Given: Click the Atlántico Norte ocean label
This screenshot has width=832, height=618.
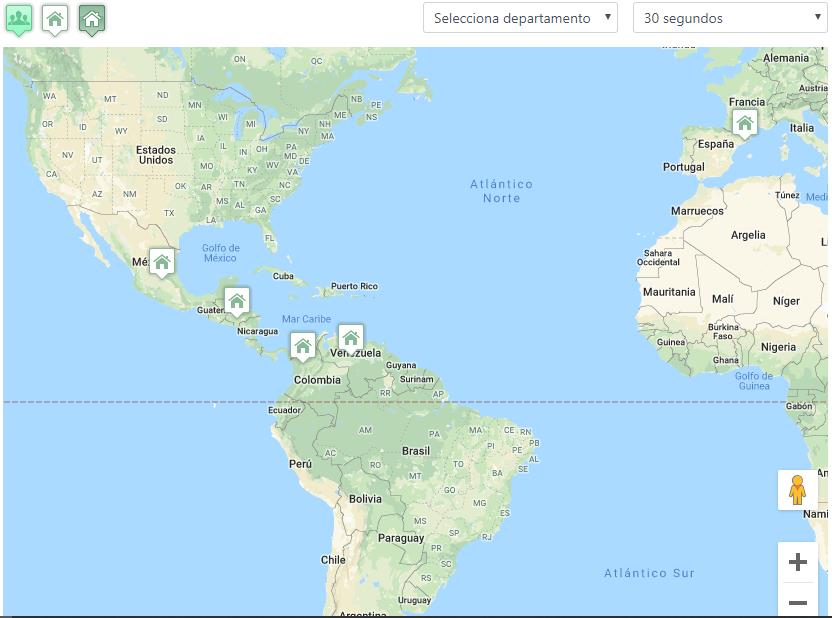Looking at the screenshot, I should pos(501,191).
